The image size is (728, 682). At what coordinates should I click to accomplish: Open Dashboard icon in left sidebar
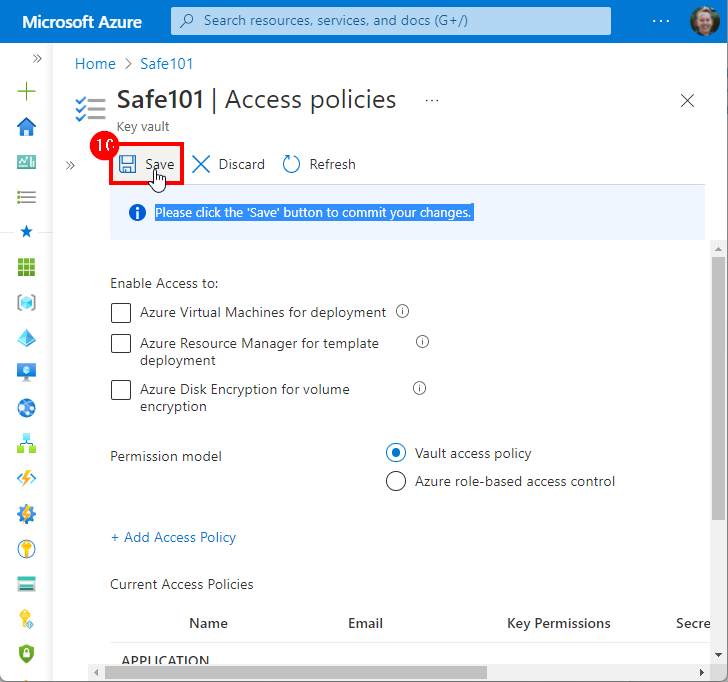(x=27, y=161)
